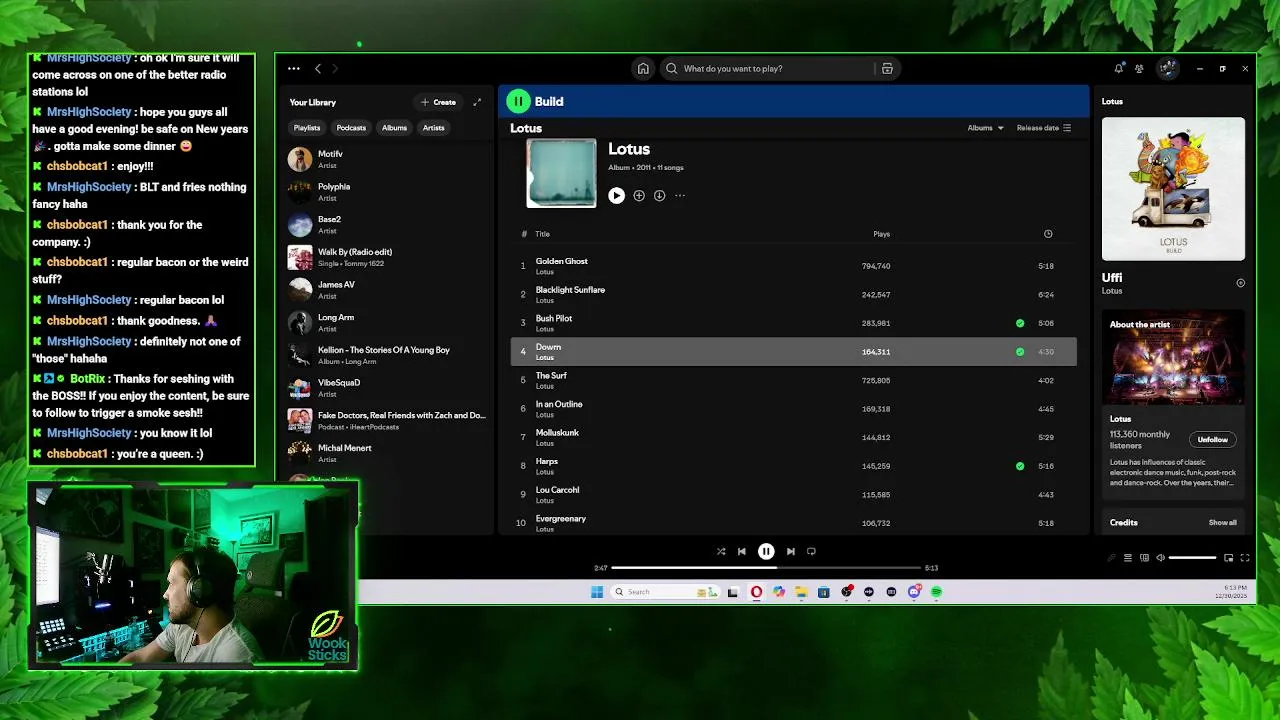Open Michal Menert artist in library
Screen dimensions: 1280x720
tap(386, 453)
